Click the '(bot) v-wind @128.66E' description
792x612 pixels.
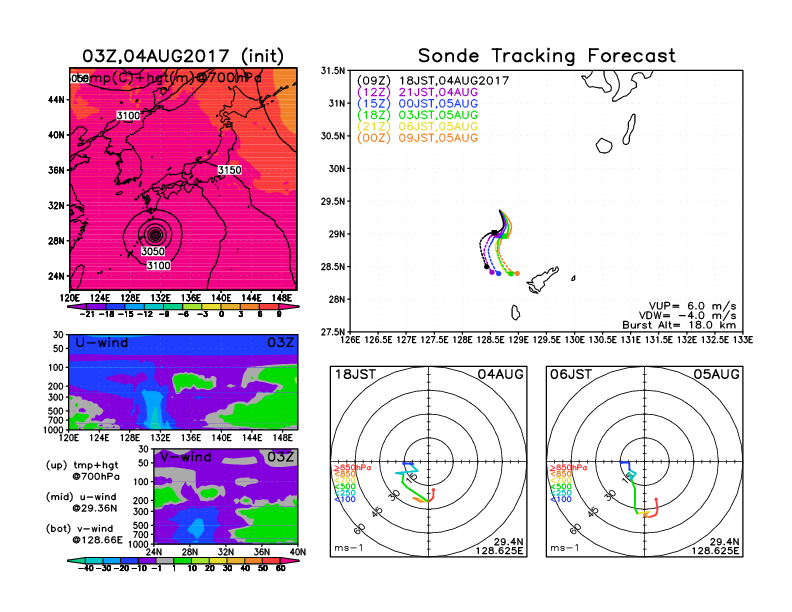[x=84, y=534]
